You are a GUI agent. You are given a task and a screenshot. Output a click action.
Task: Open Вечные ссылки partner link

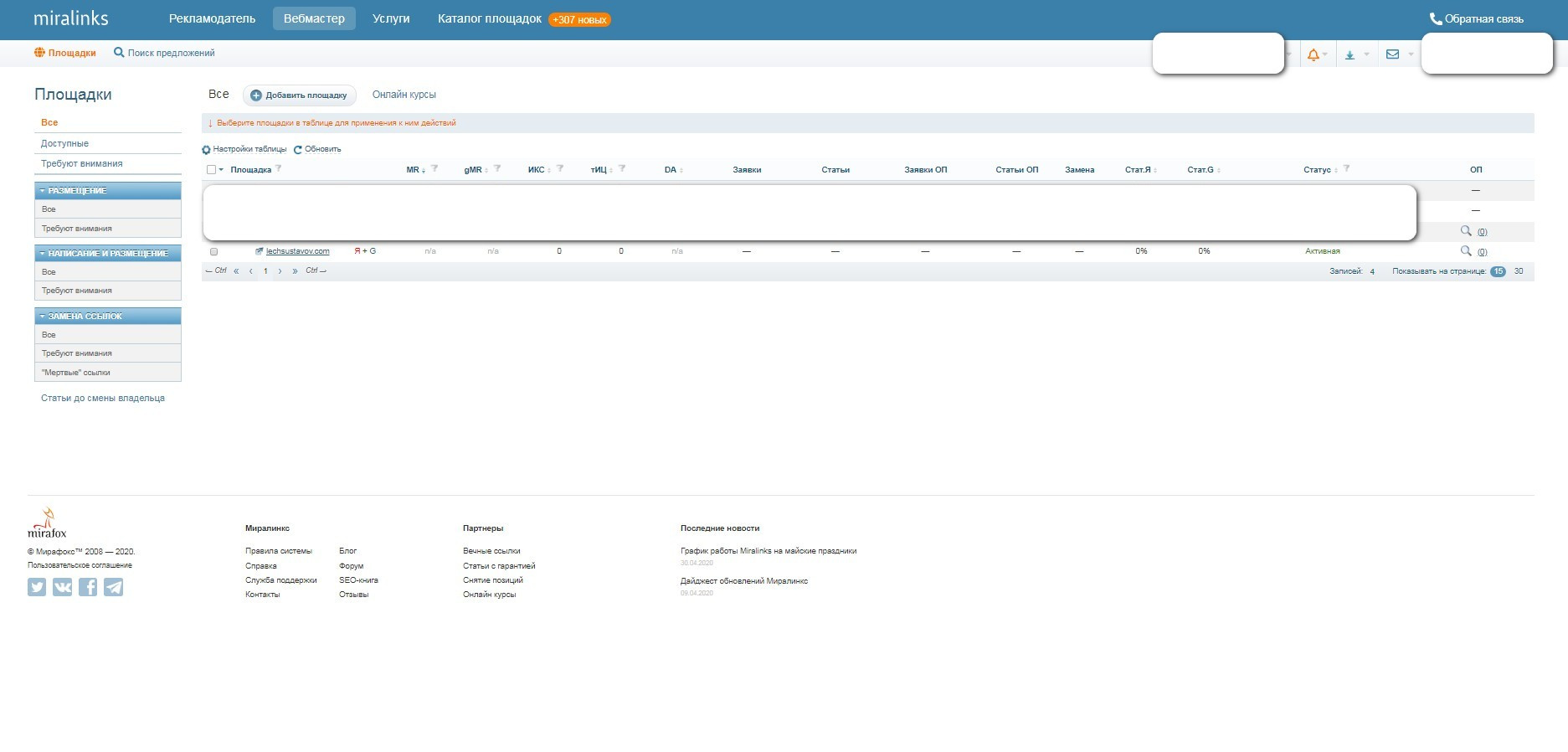coord(491,551)
